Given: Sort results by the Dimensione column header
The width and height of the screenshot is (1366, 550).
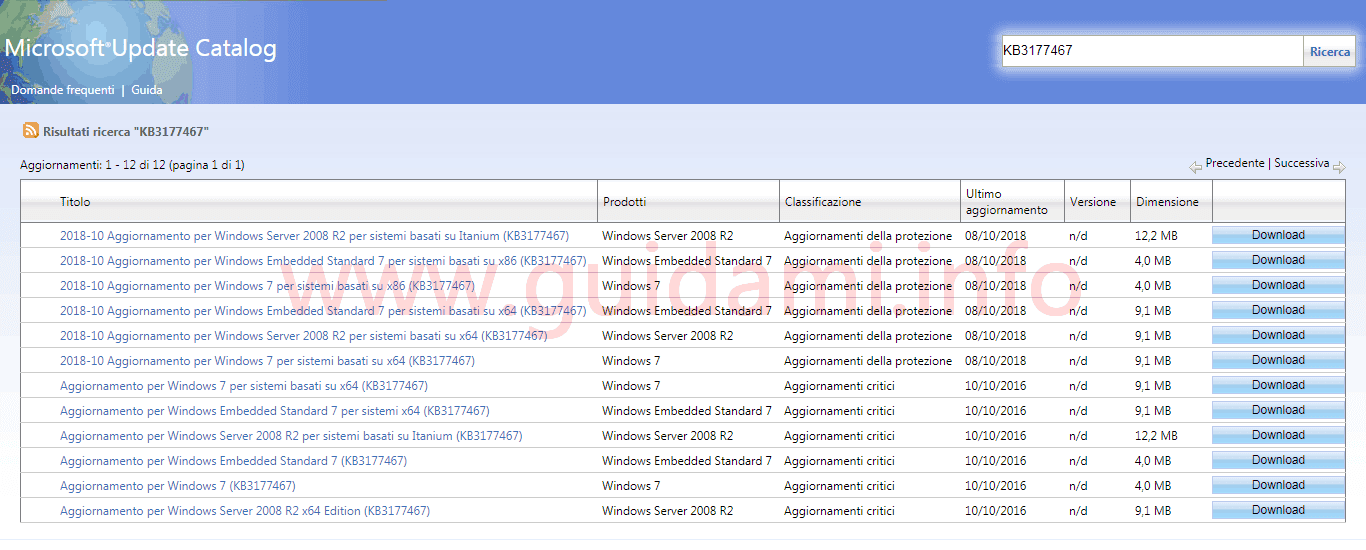Looking at the screenshot, I should coord(1167,202).
